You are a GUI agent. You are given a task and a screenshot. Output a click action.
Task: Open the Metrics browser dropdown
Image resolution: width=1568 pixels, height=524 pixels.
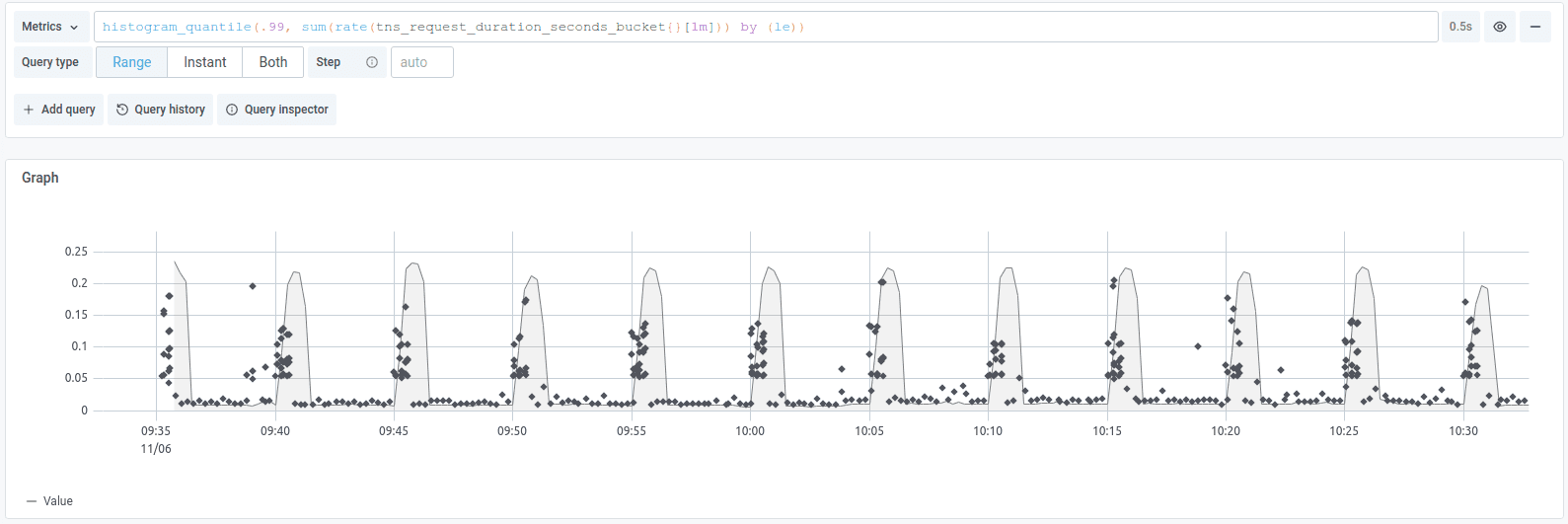(x=50, y=27)
